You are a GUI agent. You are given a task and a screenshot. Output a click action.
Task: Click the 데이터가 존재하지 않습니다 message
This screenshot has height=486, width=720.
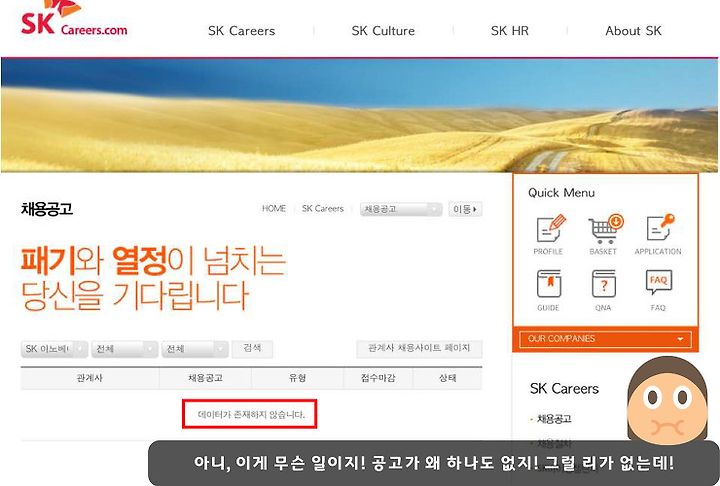pyautogui.click(x=251, y=414)
